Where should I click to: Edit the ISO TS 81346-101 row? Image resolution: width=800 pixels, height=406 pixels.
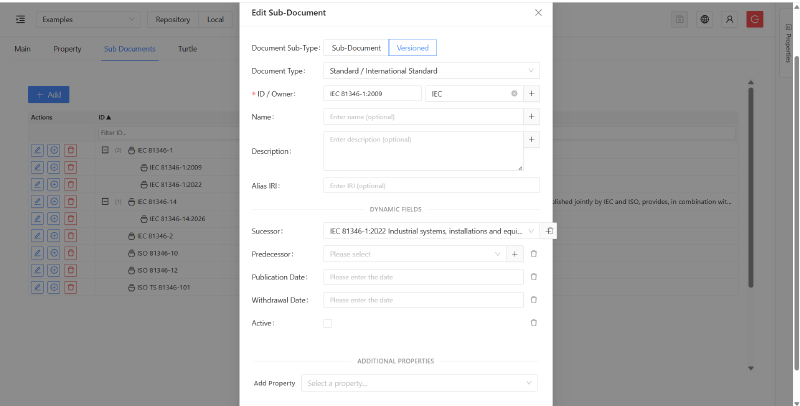tap(37, 287)
